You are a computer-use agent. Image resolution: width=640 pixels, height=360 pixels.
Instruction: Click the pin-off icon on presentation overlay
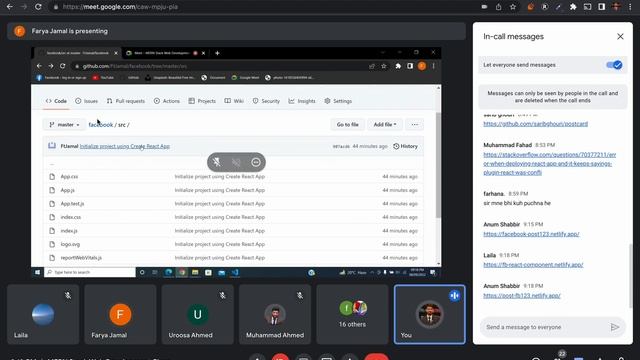[x=236, y=162]
